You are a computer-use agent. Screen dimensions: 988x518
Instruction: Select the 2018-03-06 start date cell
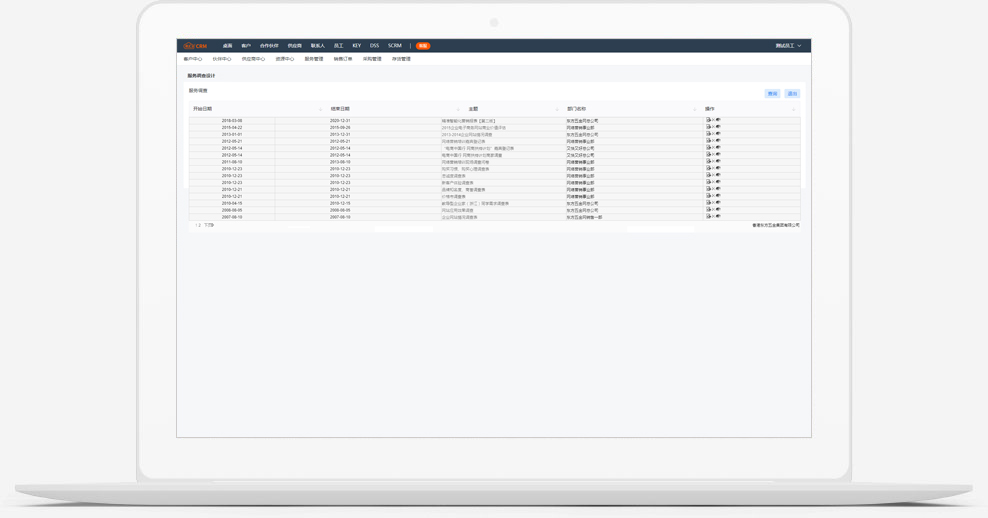232,121
